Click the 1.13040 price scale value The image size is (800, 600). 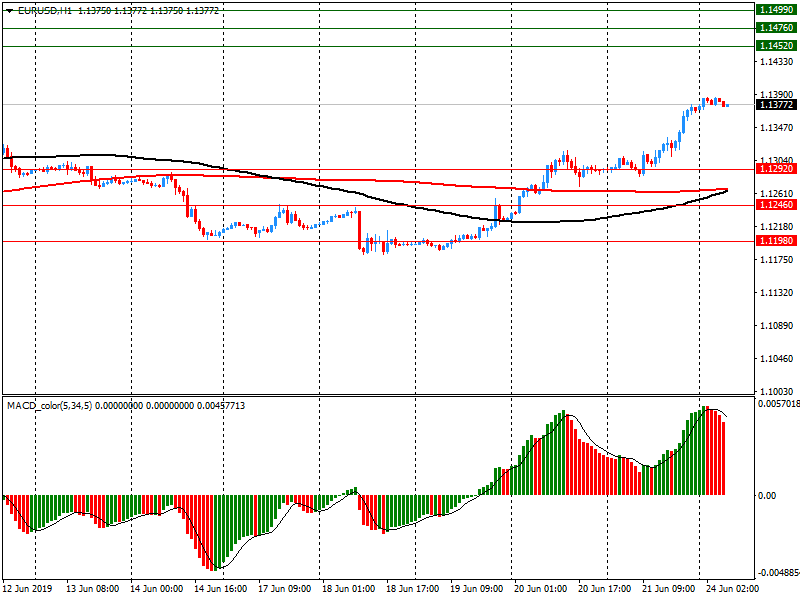[777, 160]
